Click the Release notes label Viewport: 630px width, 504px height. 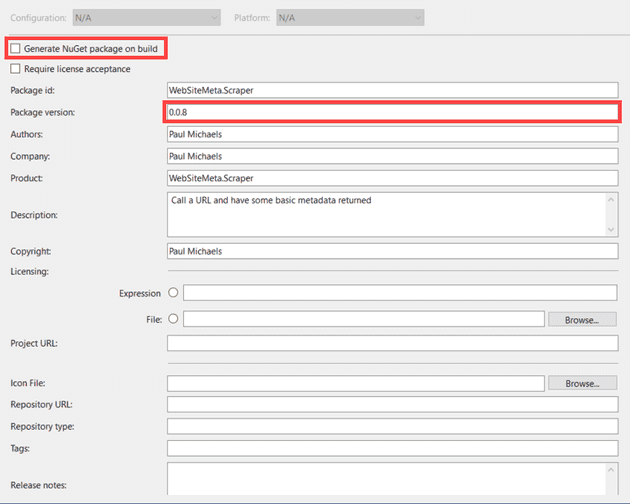click(39, 485)
